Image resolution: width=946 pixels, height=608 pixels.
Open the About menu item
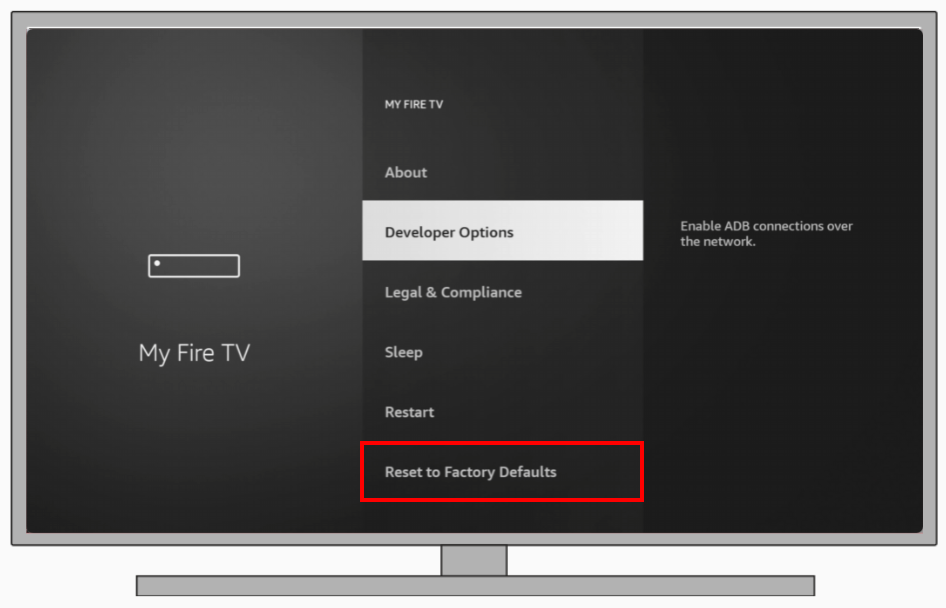[x=503, y=172]
